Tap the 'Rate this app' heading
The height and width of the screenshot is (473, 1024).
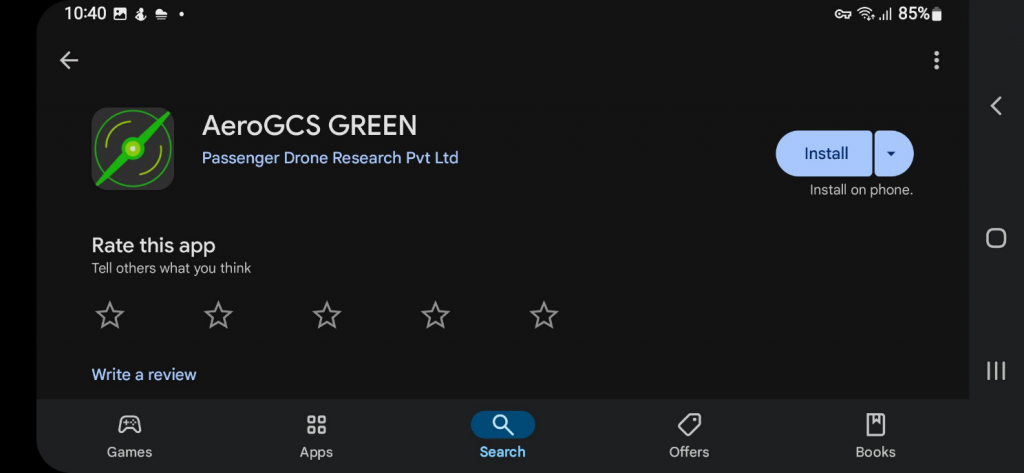tap(153, 246)
